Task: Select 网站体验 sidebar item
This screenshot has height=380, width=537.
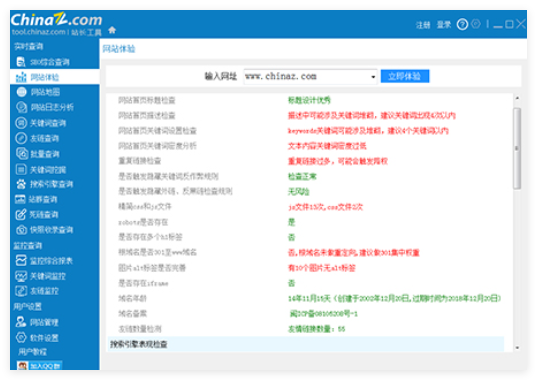Action: click(x=55, y=77)
